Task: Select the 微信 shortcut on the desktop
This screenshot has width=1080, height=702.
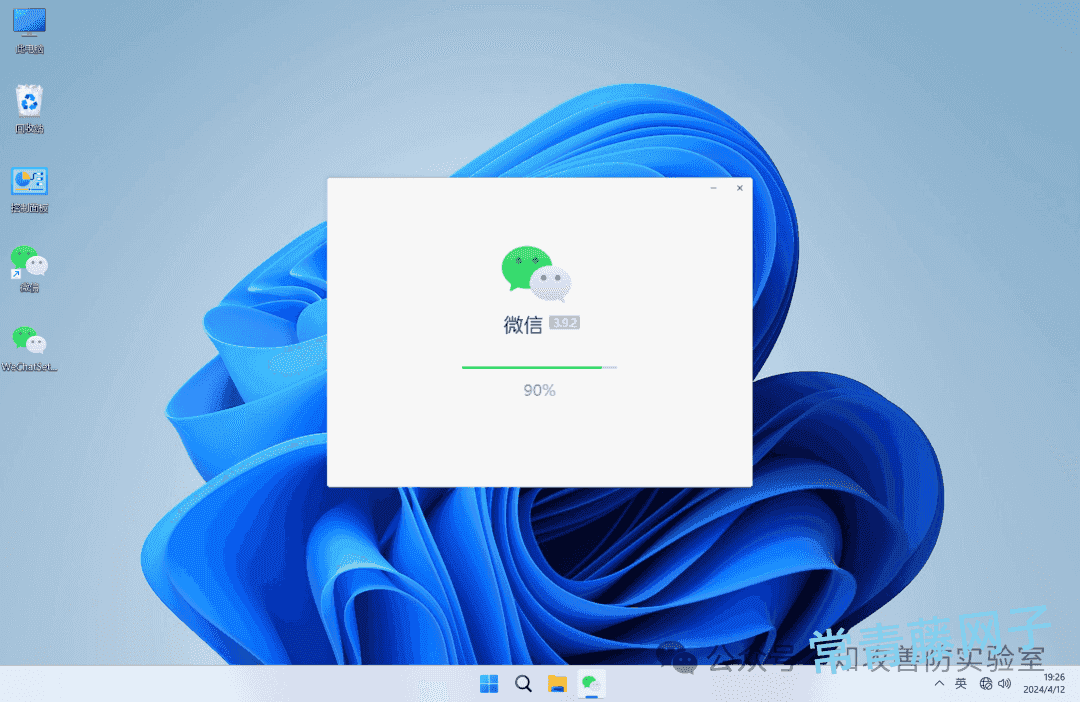Action: coord(29,269)
